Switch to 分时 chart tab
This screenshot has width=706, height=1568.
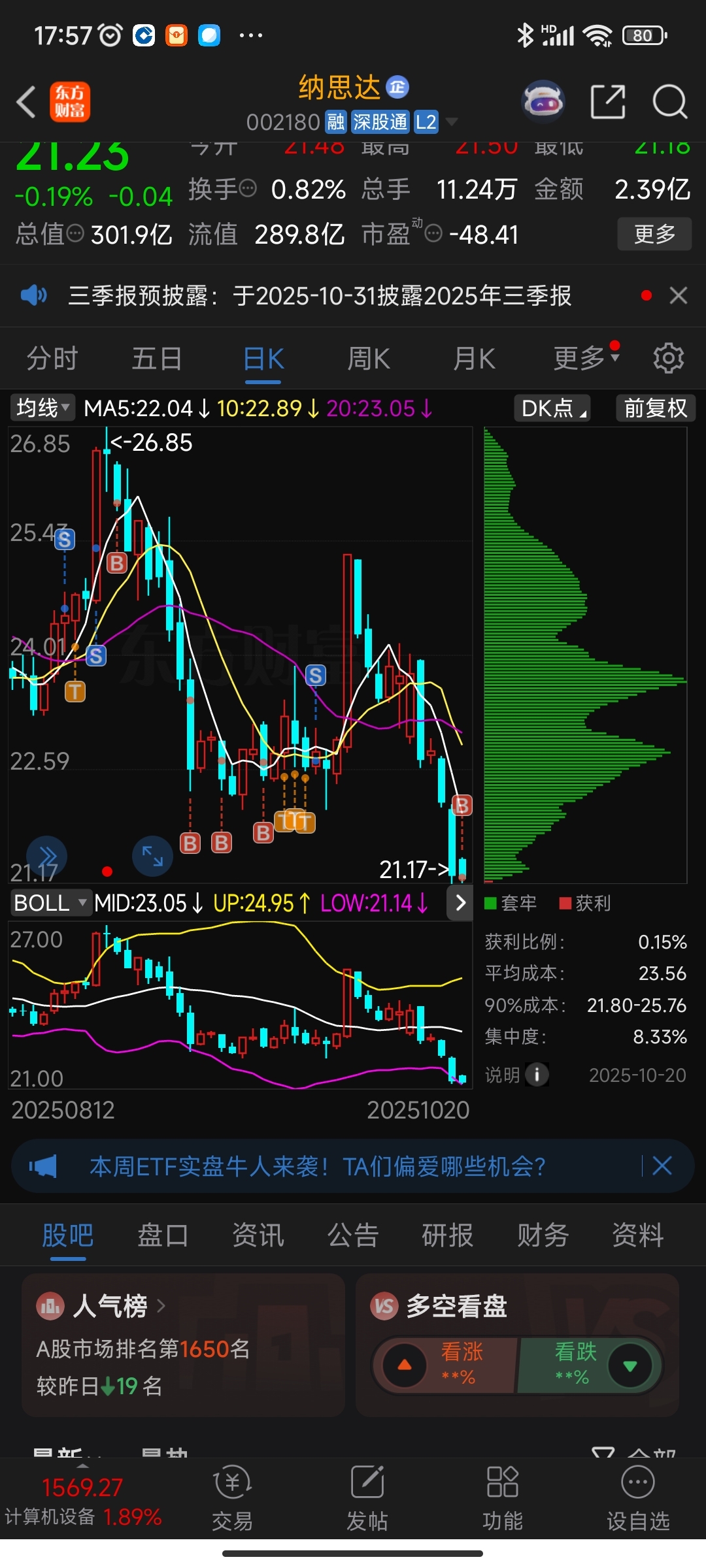[52, 359]
